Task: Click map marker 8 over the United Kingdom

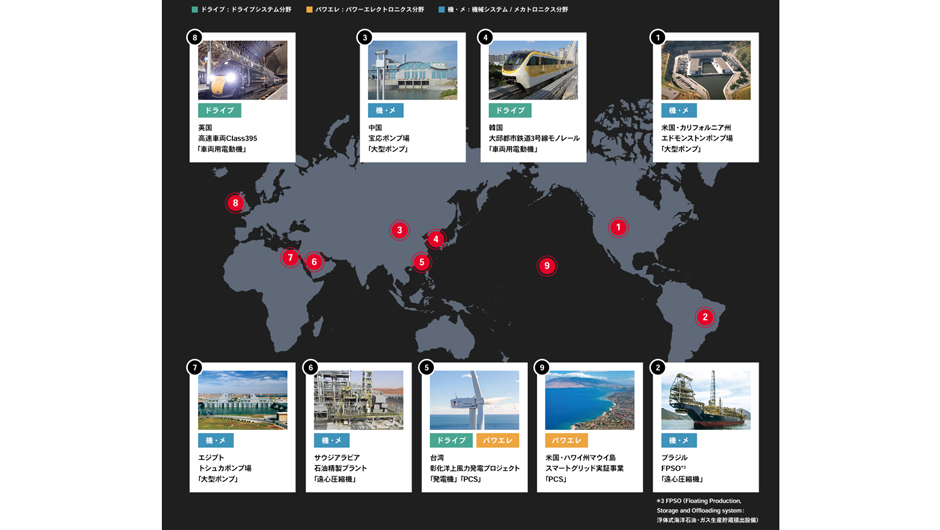Action: pos(235,203)
